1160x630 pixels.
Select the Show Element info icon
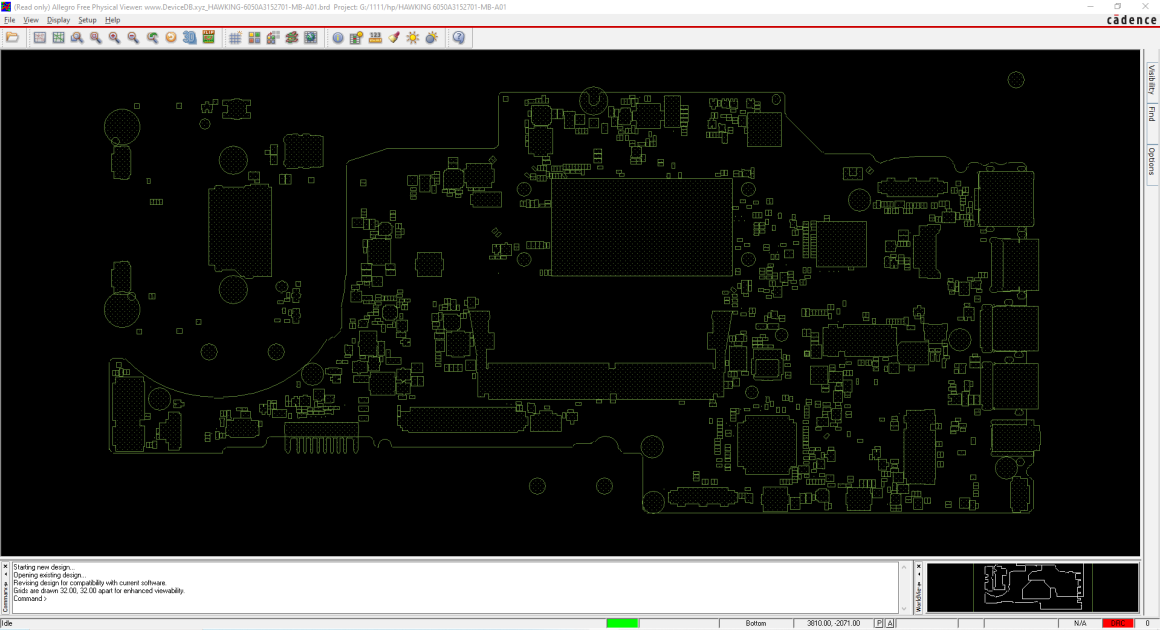click(x=338, y=38)
